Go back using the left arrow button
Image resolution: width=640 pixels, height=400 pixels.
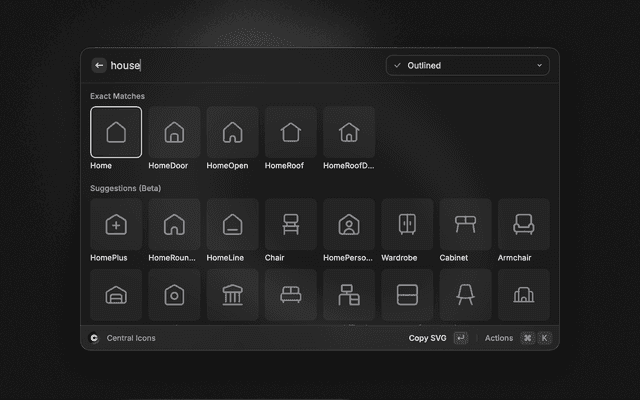tap(99, 65)
